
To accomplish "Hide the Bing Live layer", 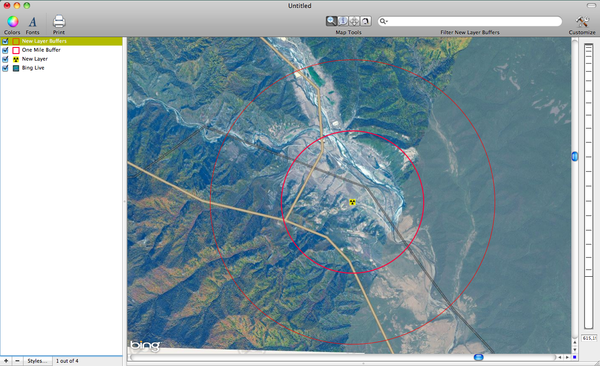I will point(5,68).
